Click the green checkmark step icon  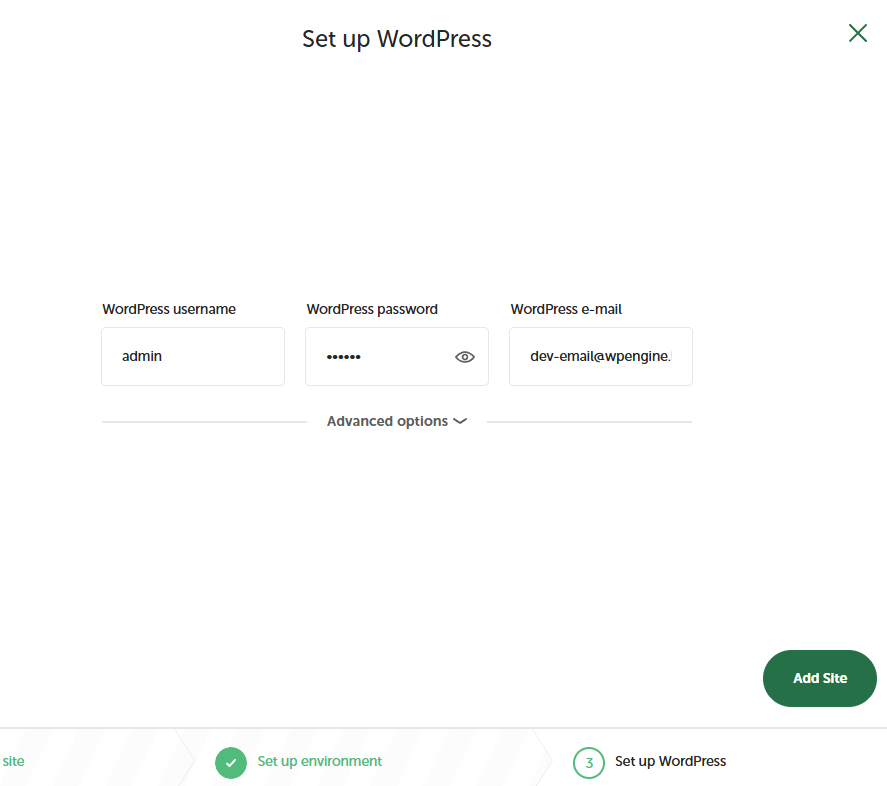click(x=231, y=762)
